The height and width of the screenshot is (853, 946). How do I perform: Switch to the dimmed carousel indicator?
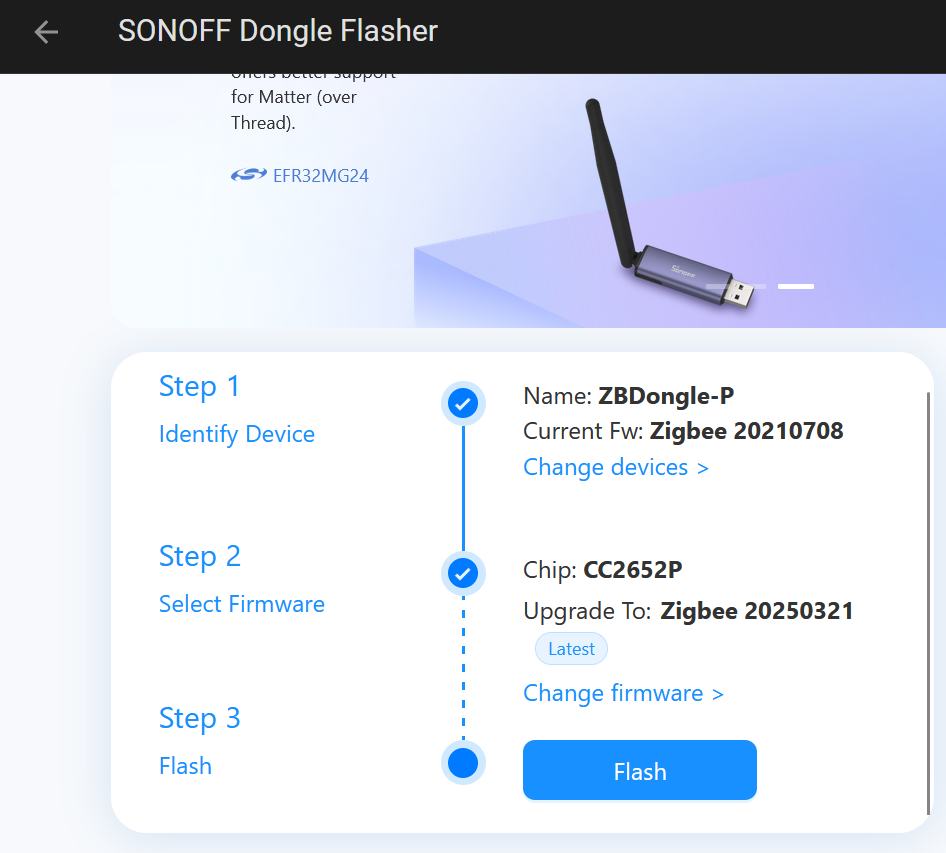pos(736,287)
